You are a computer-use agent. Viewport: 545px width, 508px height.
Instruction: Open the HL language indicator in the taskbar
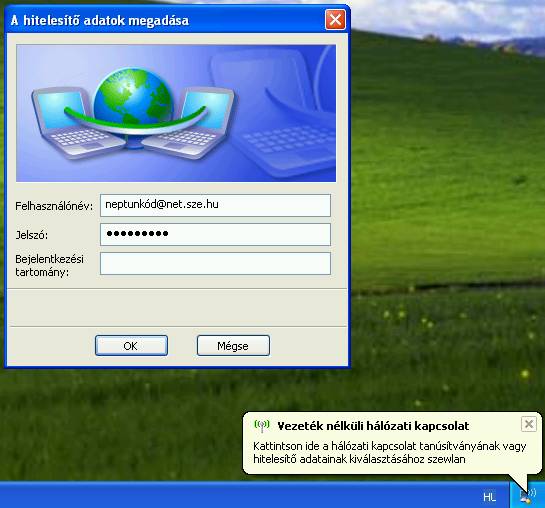[x=489, y=497]
